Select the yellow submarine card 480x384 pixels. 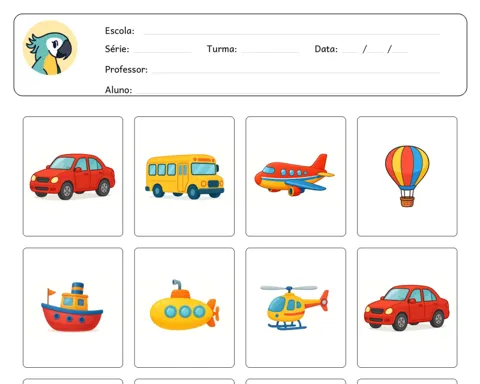[x=184, y=307]
